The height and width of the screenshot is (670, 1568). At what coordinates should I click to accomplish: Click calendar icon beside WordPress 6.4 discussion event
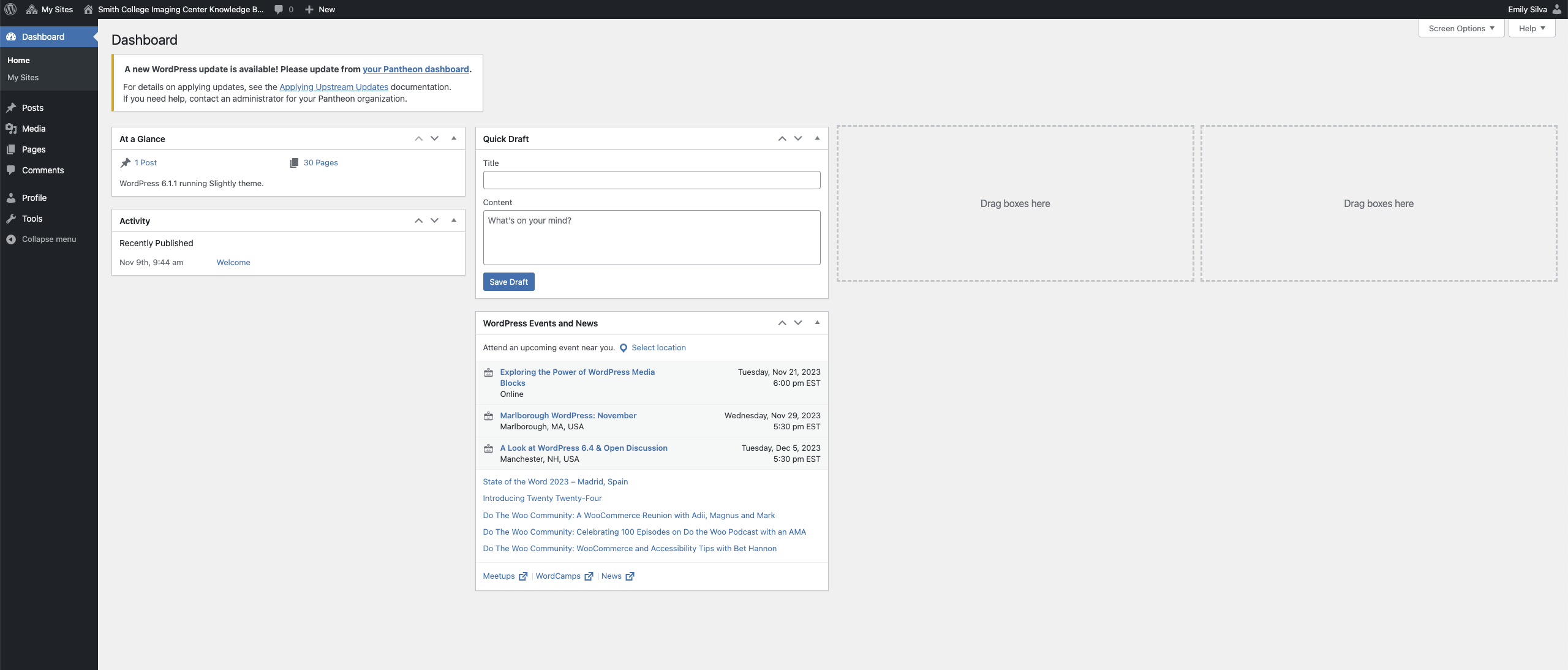pos(489,449)
